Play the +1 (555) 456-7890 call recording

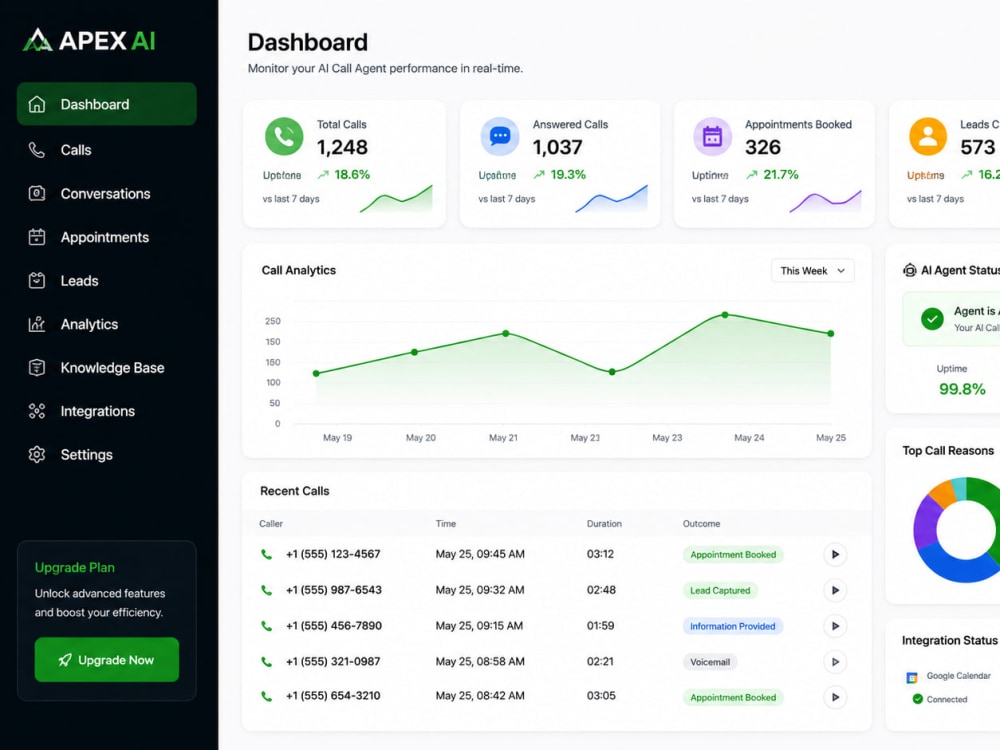pos(835,626)
